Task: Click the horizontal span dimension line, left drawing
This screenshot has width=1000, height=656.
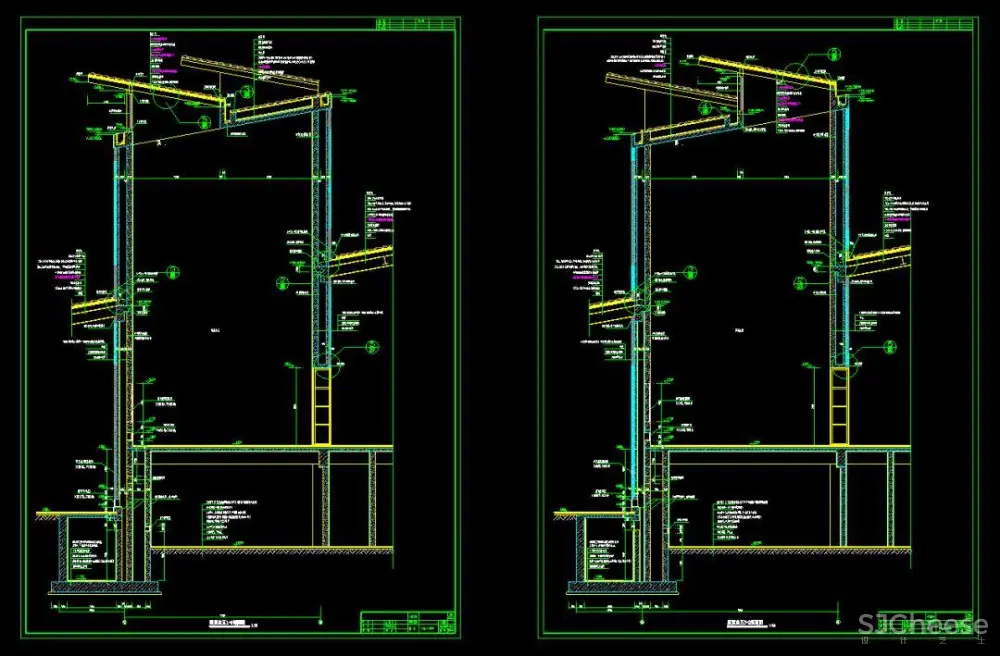Action: 222,178
